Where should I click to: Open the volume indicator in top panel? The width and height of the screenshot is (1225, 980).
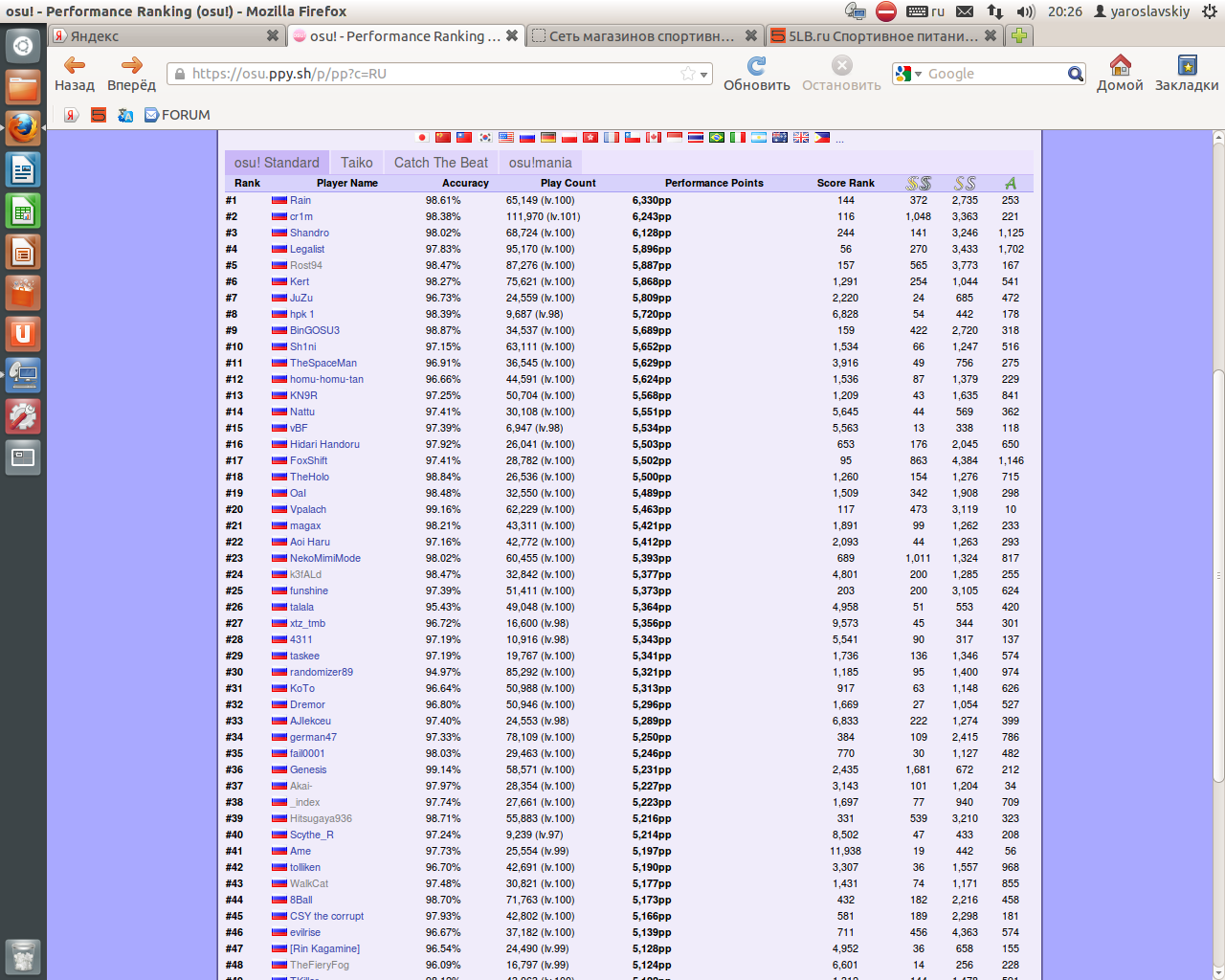point(1026,11)
